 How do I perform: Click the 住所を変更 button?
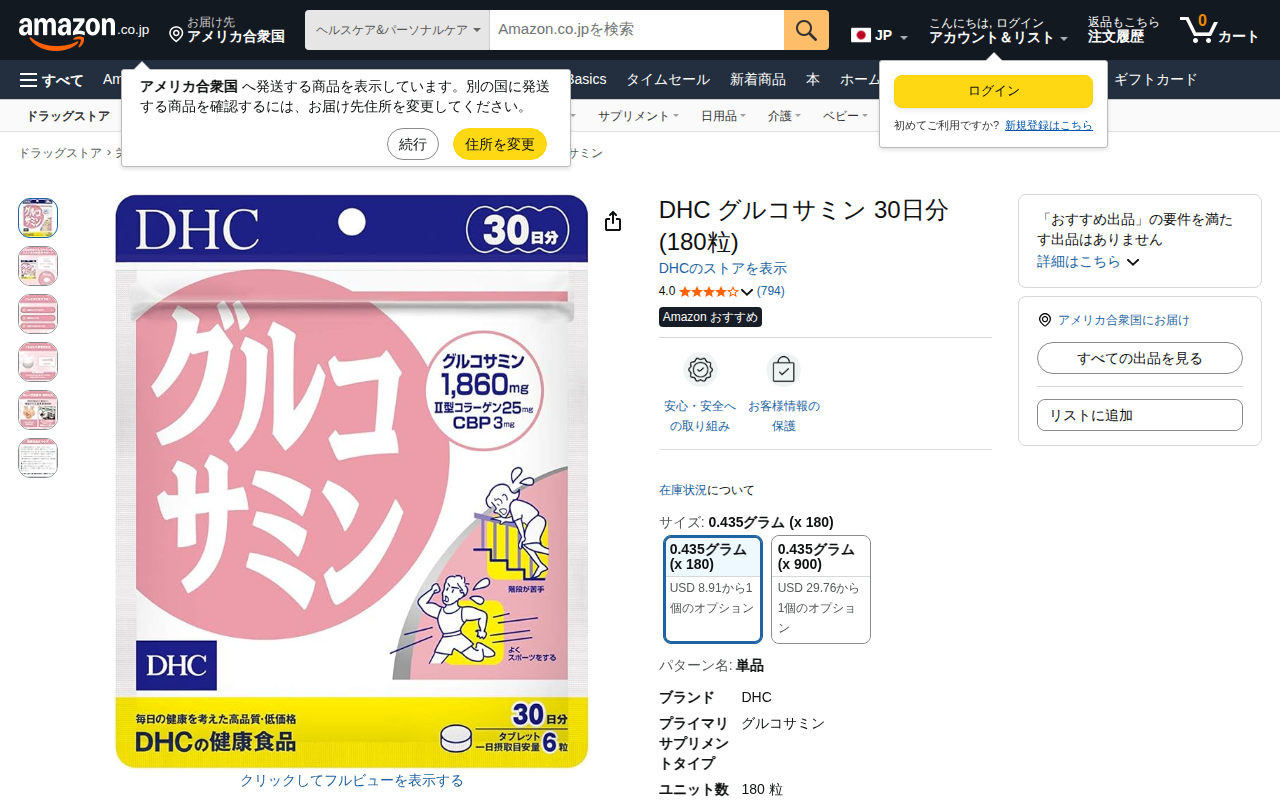click(x=500, y=144)
